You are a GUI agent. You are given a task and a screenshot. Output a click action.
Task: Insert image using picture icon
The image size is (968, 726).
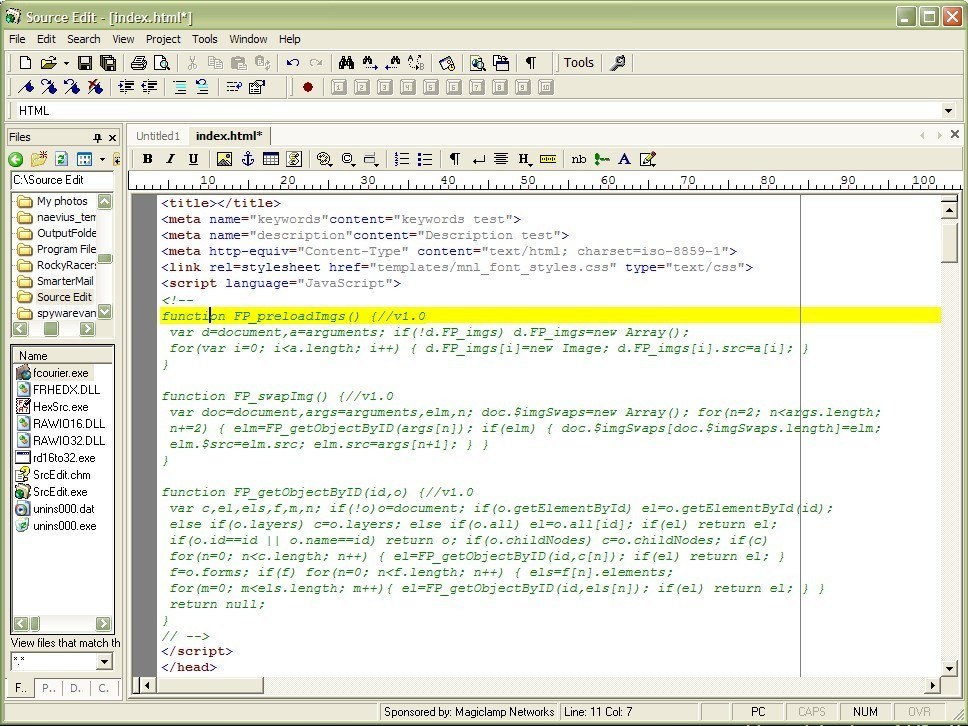(x=224, y=159)
